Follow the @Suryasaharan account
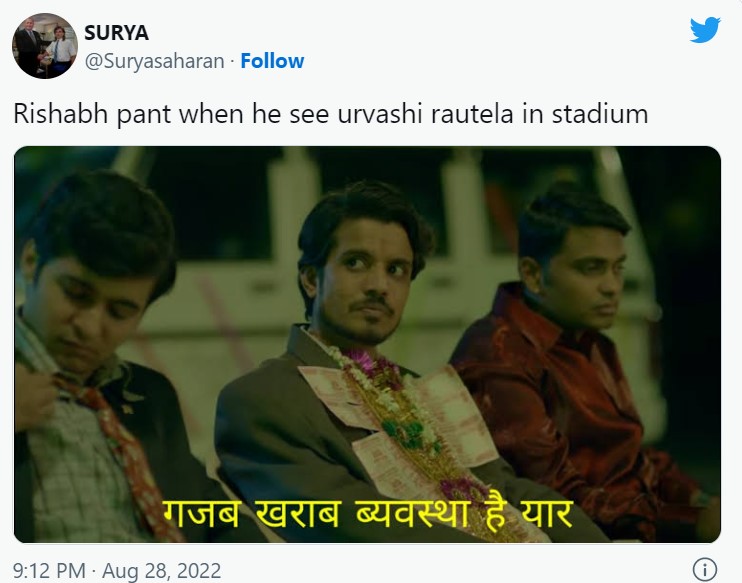Screen dimensions: 742x583 [x=272, y=61]
